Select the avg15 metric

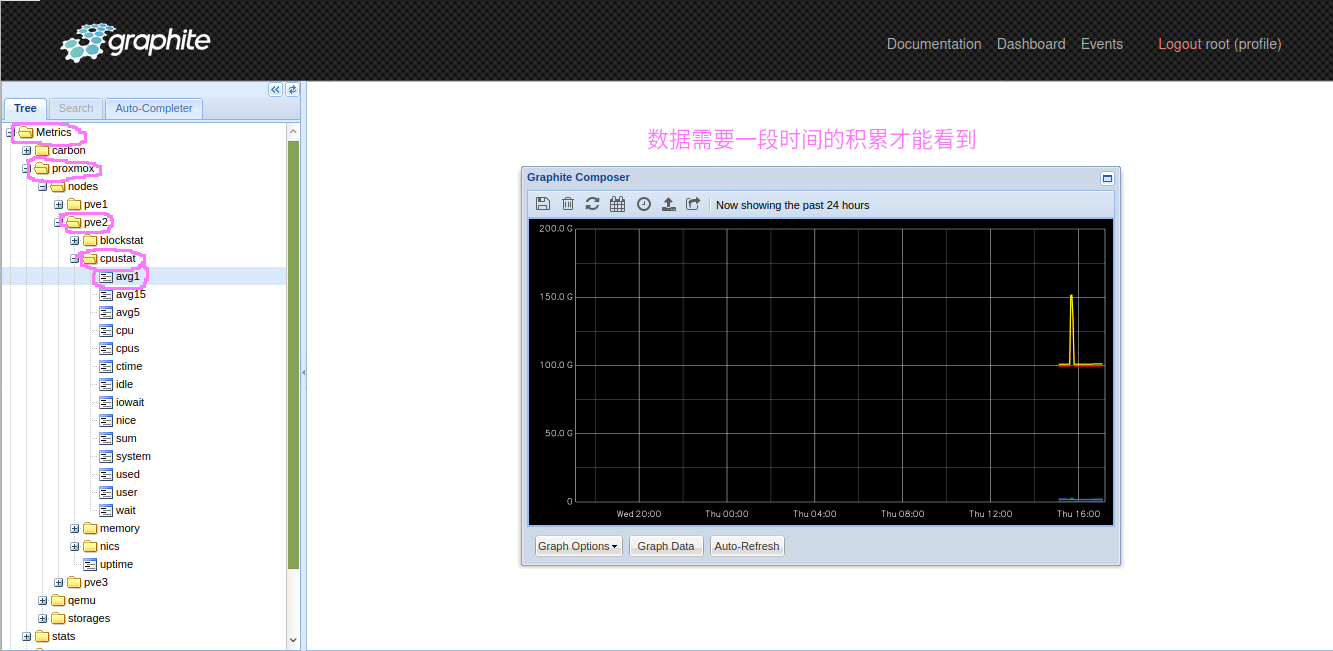click(131, 294)
